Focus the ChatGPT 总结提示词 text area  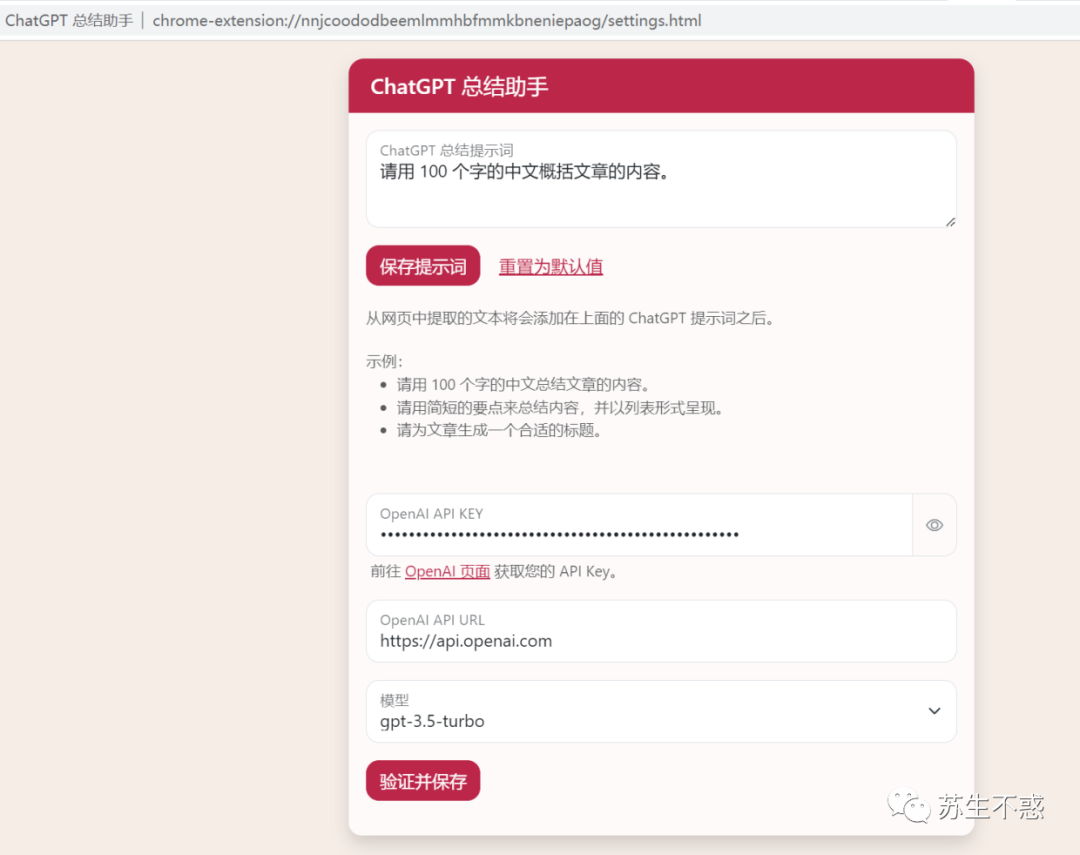pyautogui.click(x=661, y=179)
